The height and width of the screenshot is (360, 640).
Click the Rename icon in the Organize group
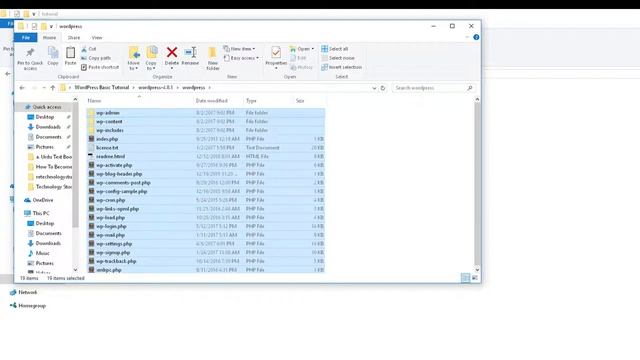coord(190,52)
